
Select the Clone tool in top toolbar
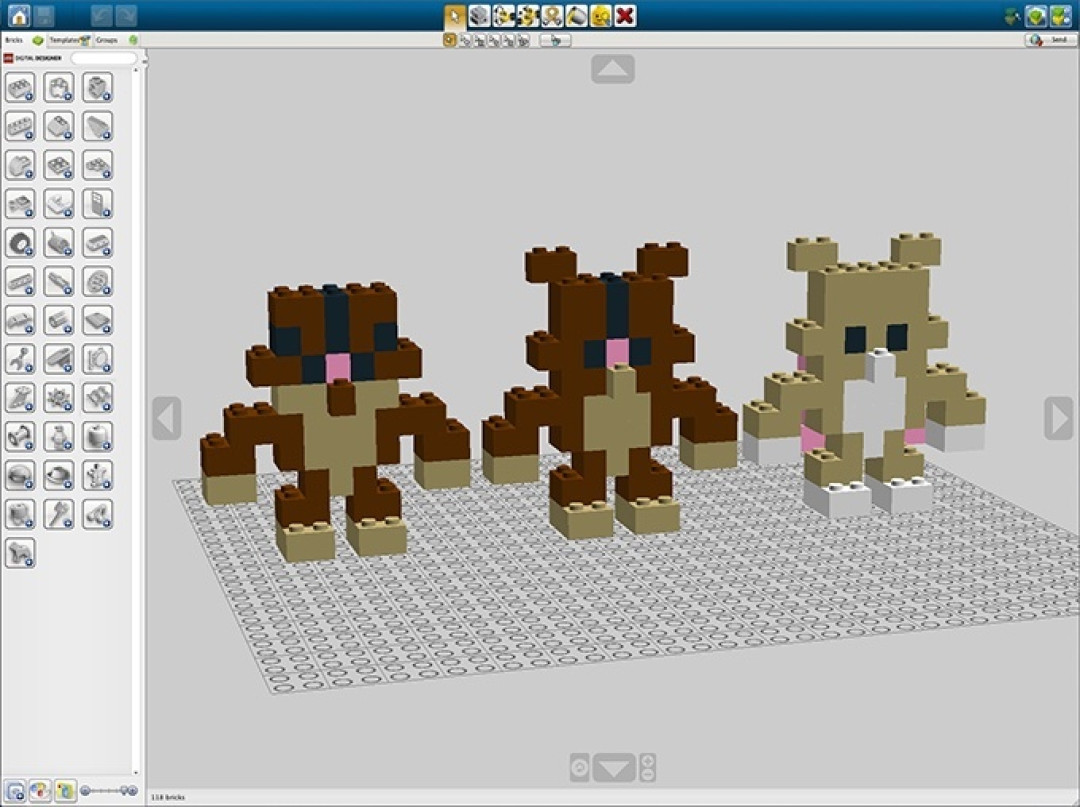click(479, 15)
